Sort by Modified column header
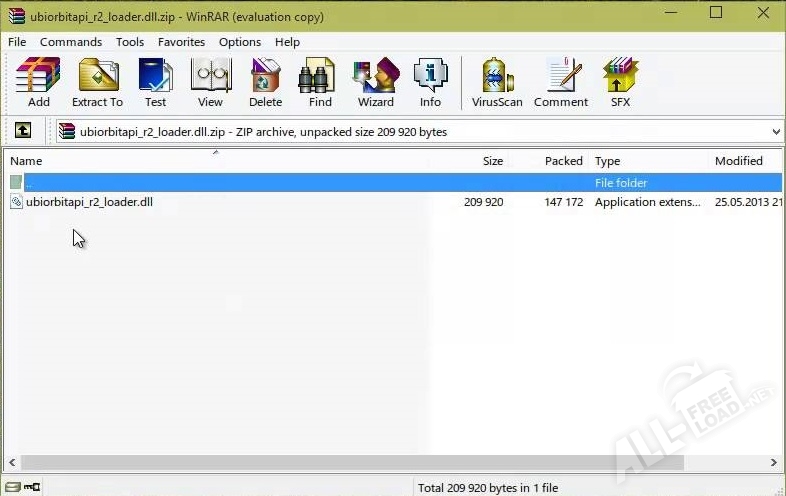This screenshot has height=496, width=786. 738,161
